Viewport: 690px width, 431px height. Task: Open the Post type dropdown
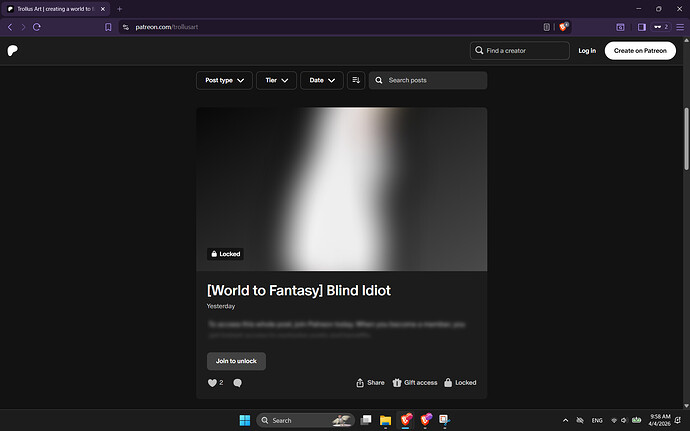tap(224, 80)
